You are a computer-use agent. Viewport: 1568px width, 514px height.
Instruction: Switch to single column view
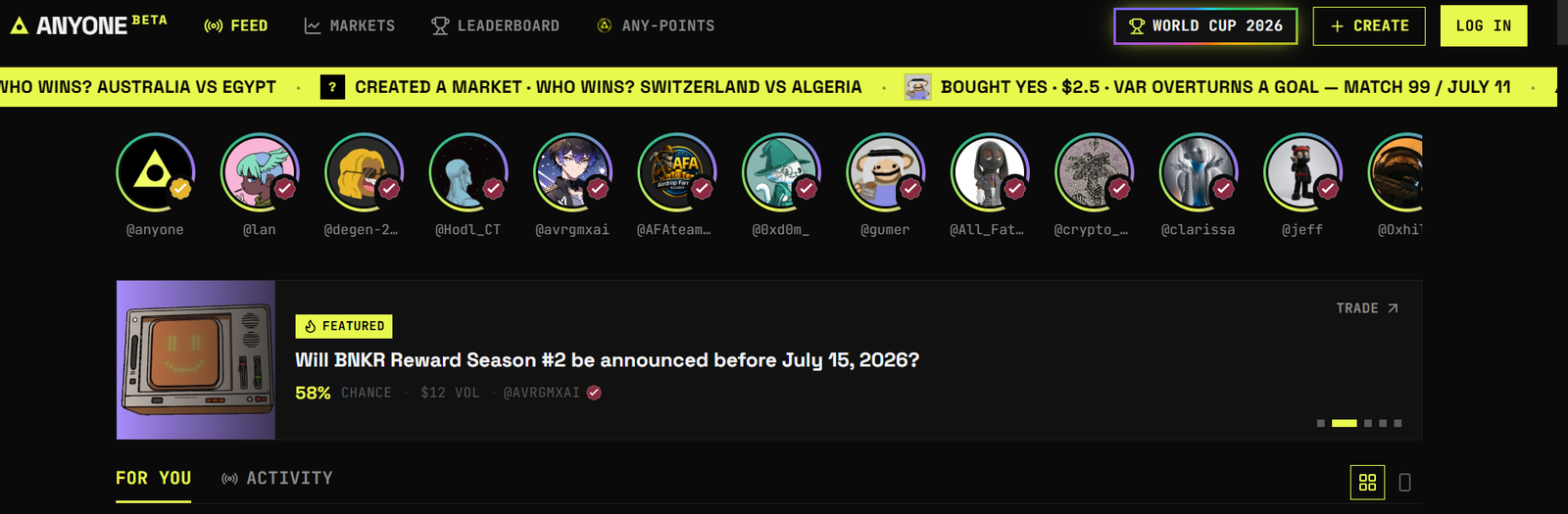(1404, 482)
